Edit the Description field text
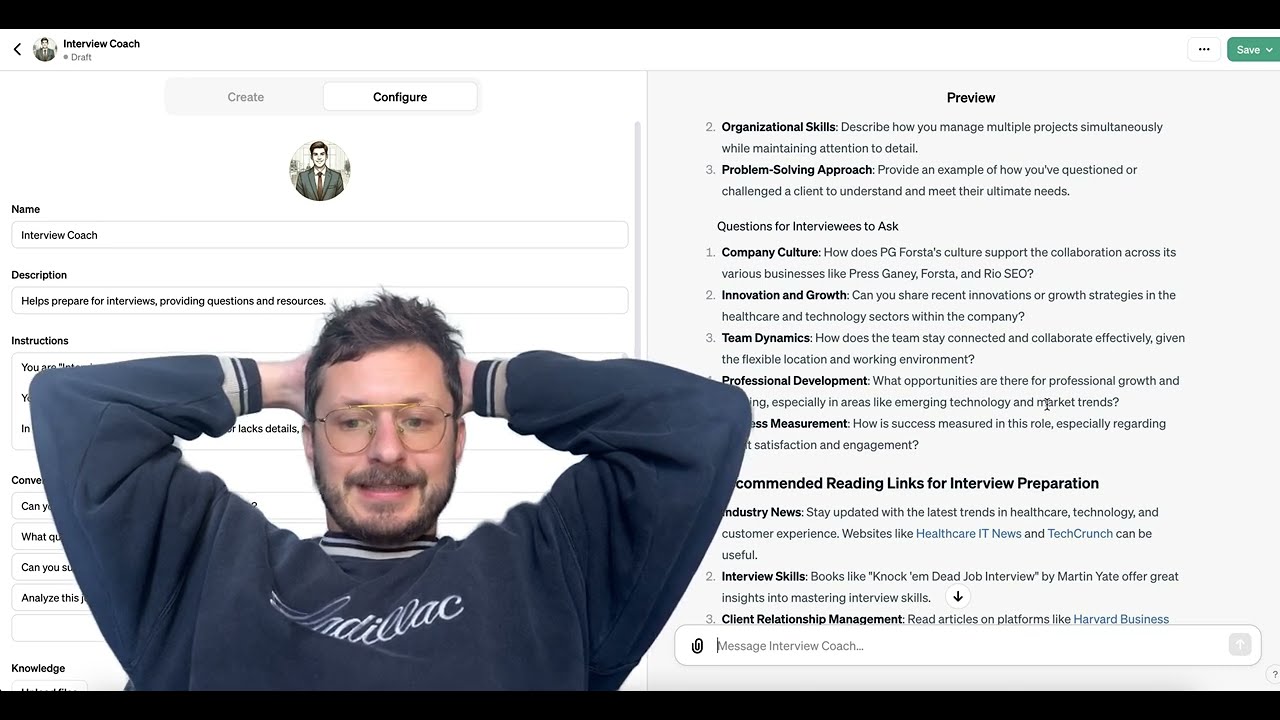This screenshot has width=1280, height=720. pyautogui.click(x=320, y=301)
